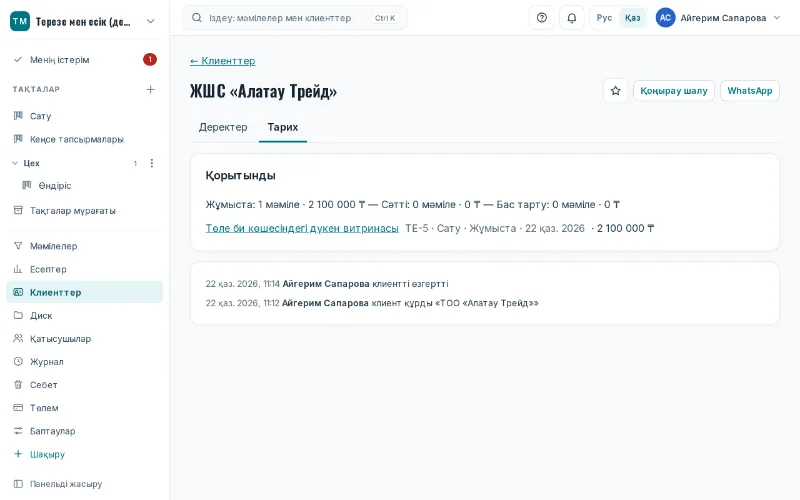Select the Тарих tab
The image size is (800, 500).
tap(283, 127)
